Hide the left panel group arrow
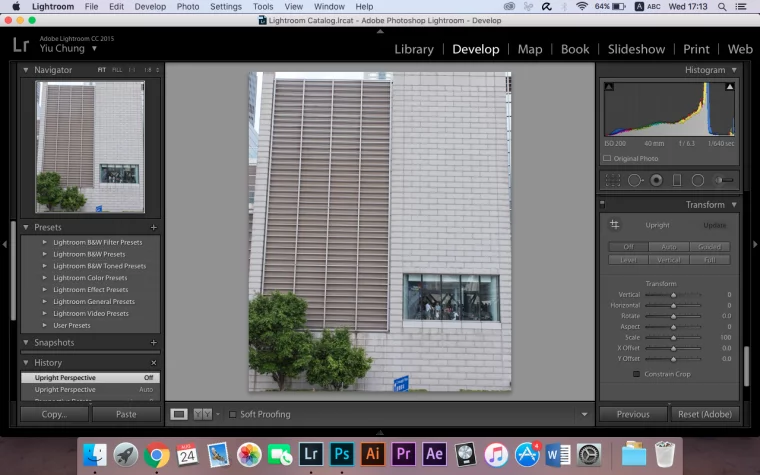Viewport: 760px width, 475px height. point(5,244)
